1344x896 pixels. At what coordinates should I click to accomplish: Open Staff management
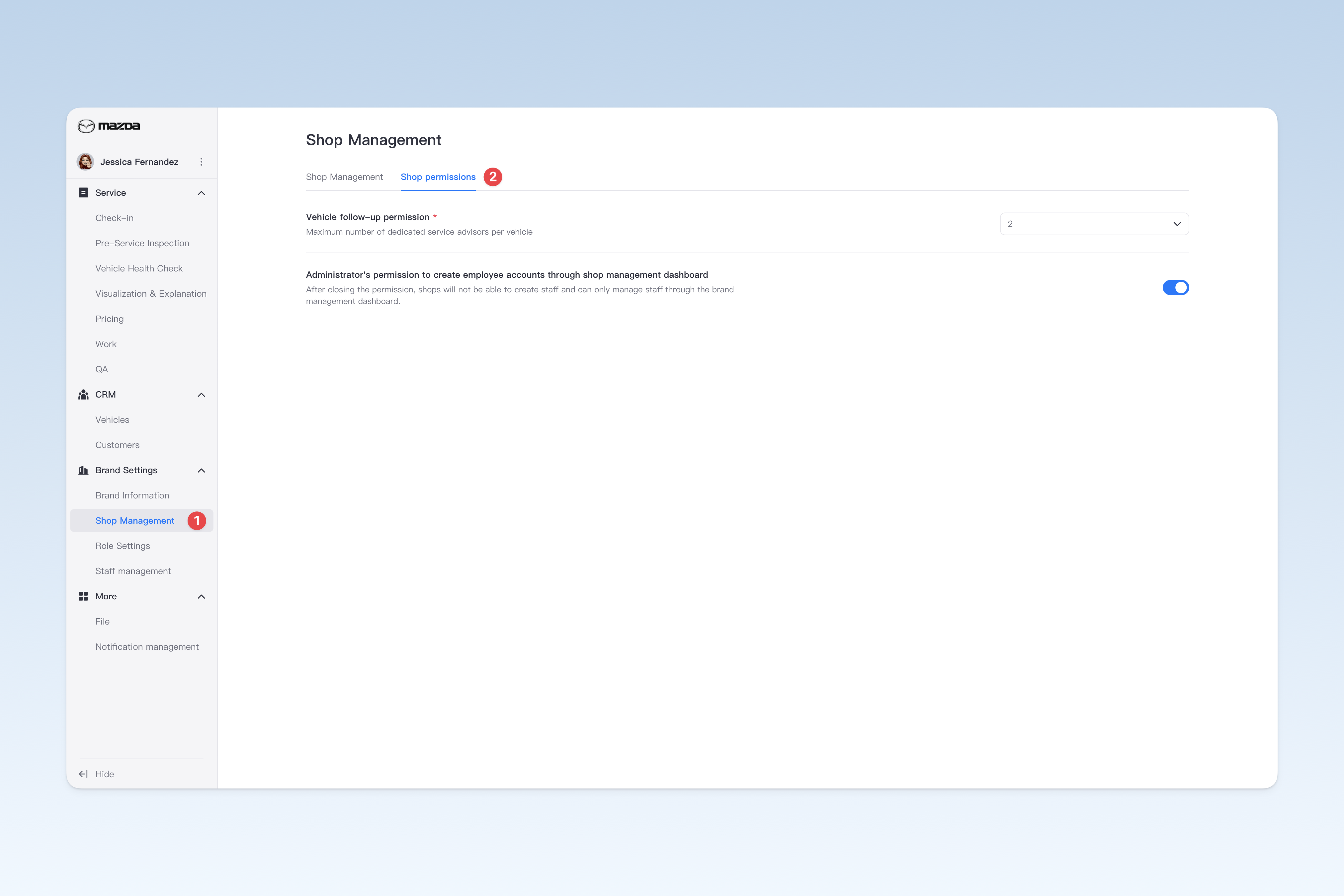(x=133, y=571)
